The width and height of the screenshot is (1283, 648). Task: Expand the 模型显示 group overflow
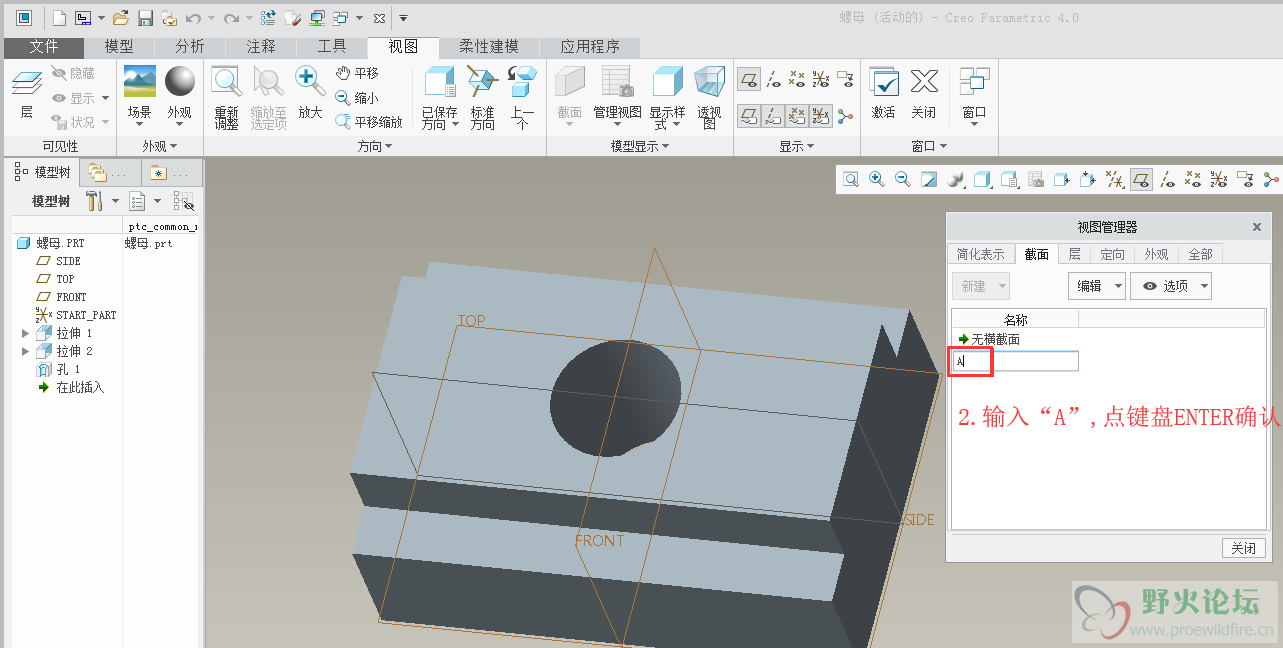pos(640,146)
